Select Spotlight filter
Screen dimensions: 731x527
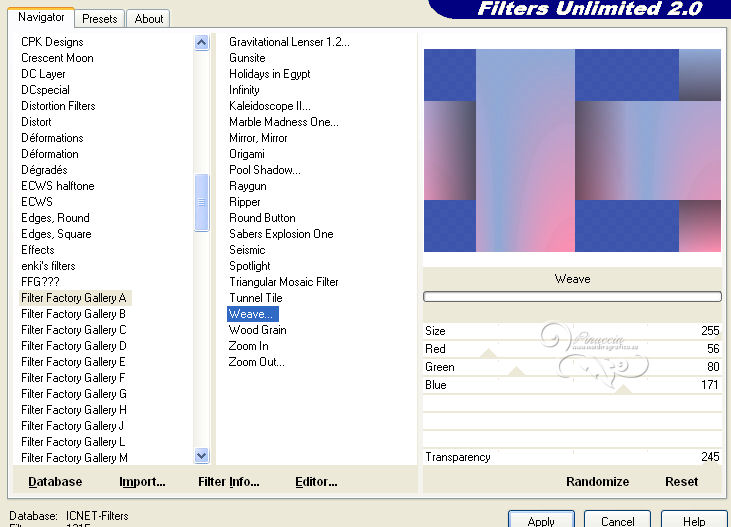tap(249, 266)
